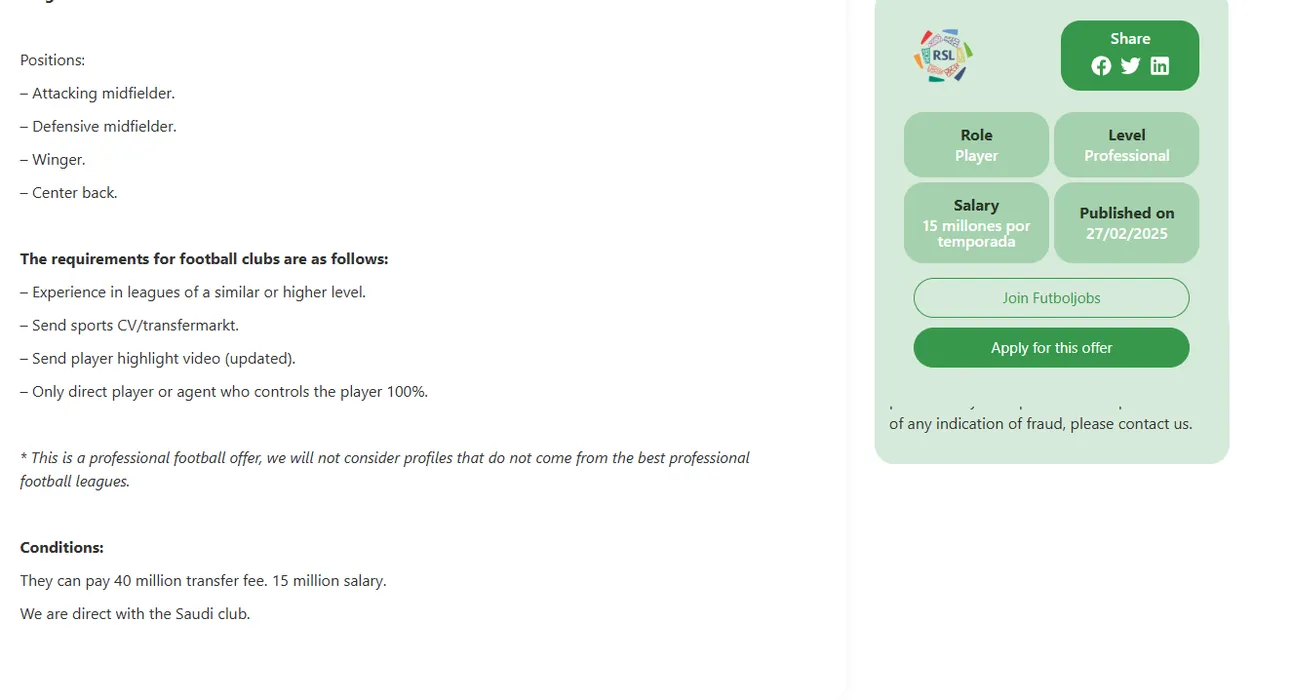Click the Winger position line
The image size is (1292, 700).
click(x=53, y=159)
